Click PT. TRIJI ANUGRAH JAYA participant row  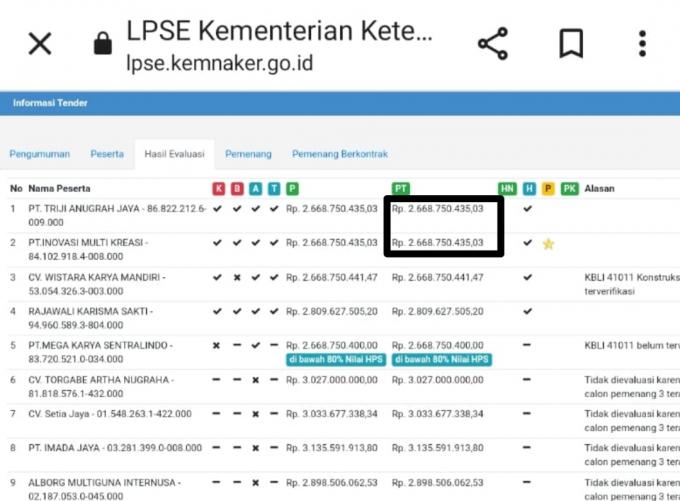(117, 209)
